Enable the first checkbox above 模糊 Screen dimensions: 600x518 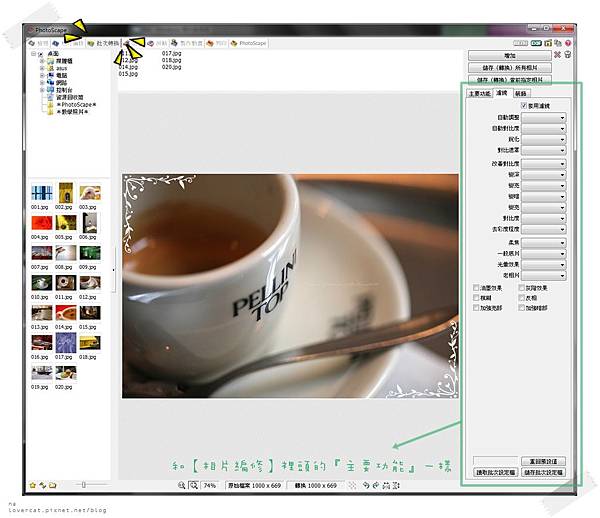click(476, 288)
